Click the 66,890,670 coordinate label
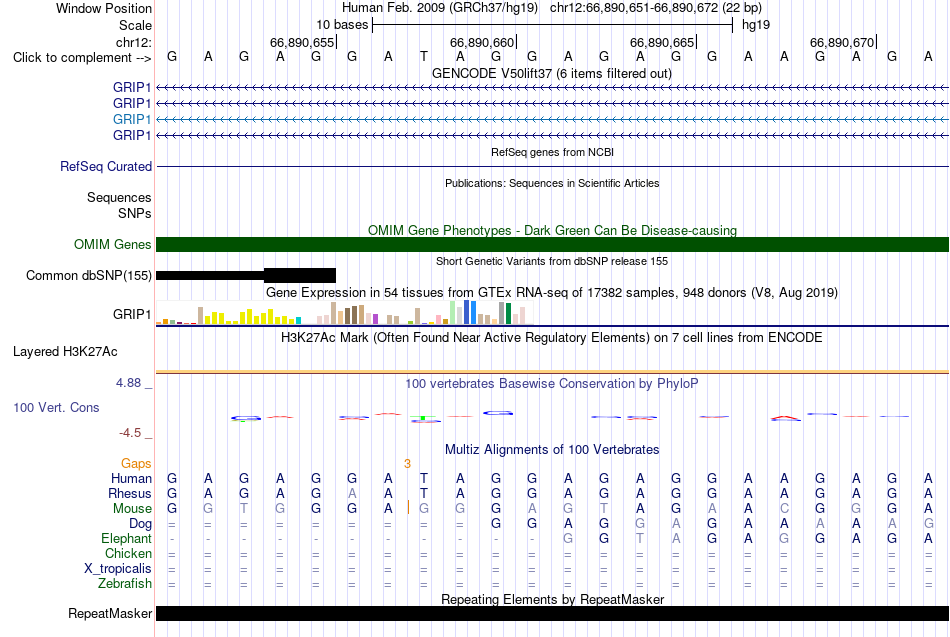This screenshot has height=637, width=950. (842, 42)
